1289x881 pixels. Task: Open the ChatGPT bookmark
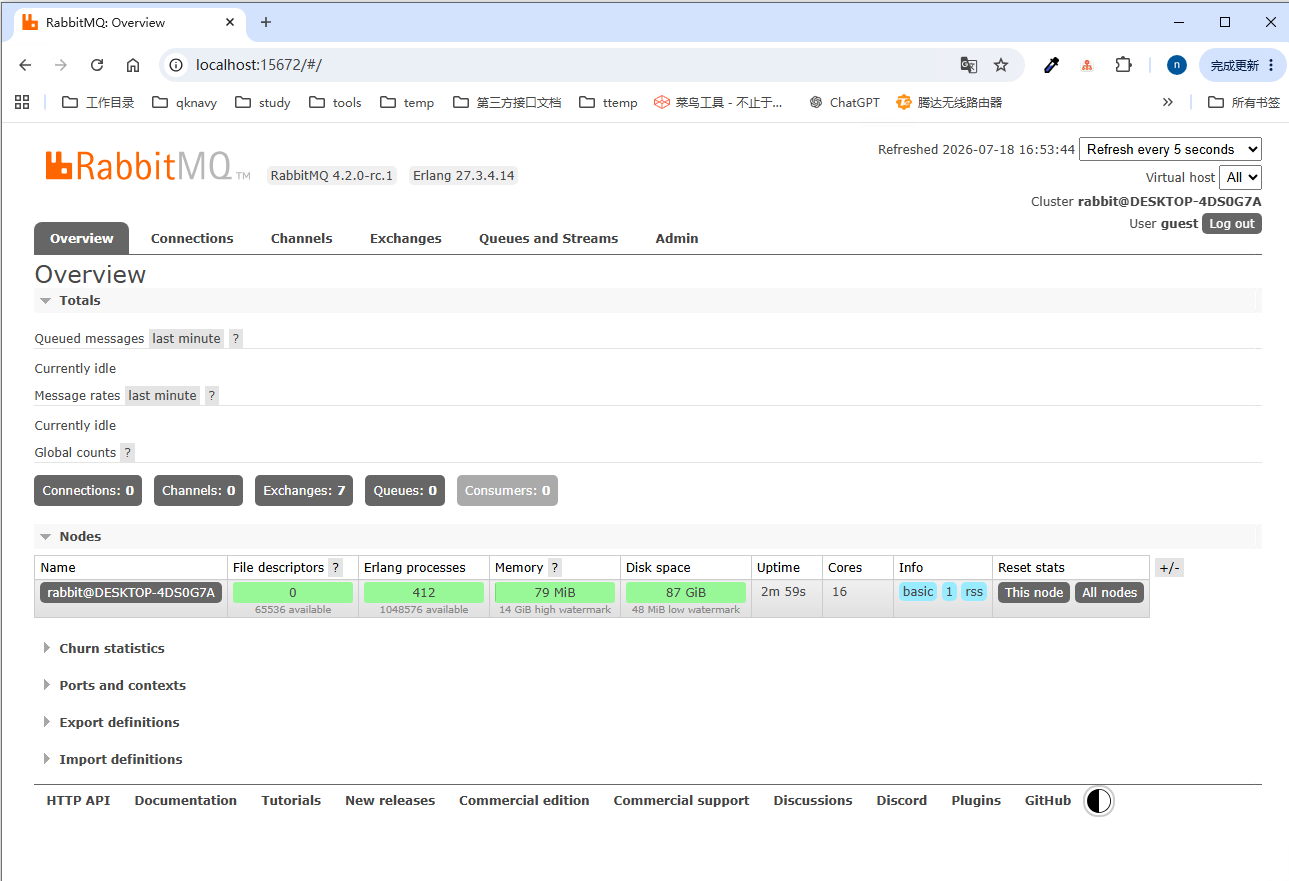click(844, 102)
